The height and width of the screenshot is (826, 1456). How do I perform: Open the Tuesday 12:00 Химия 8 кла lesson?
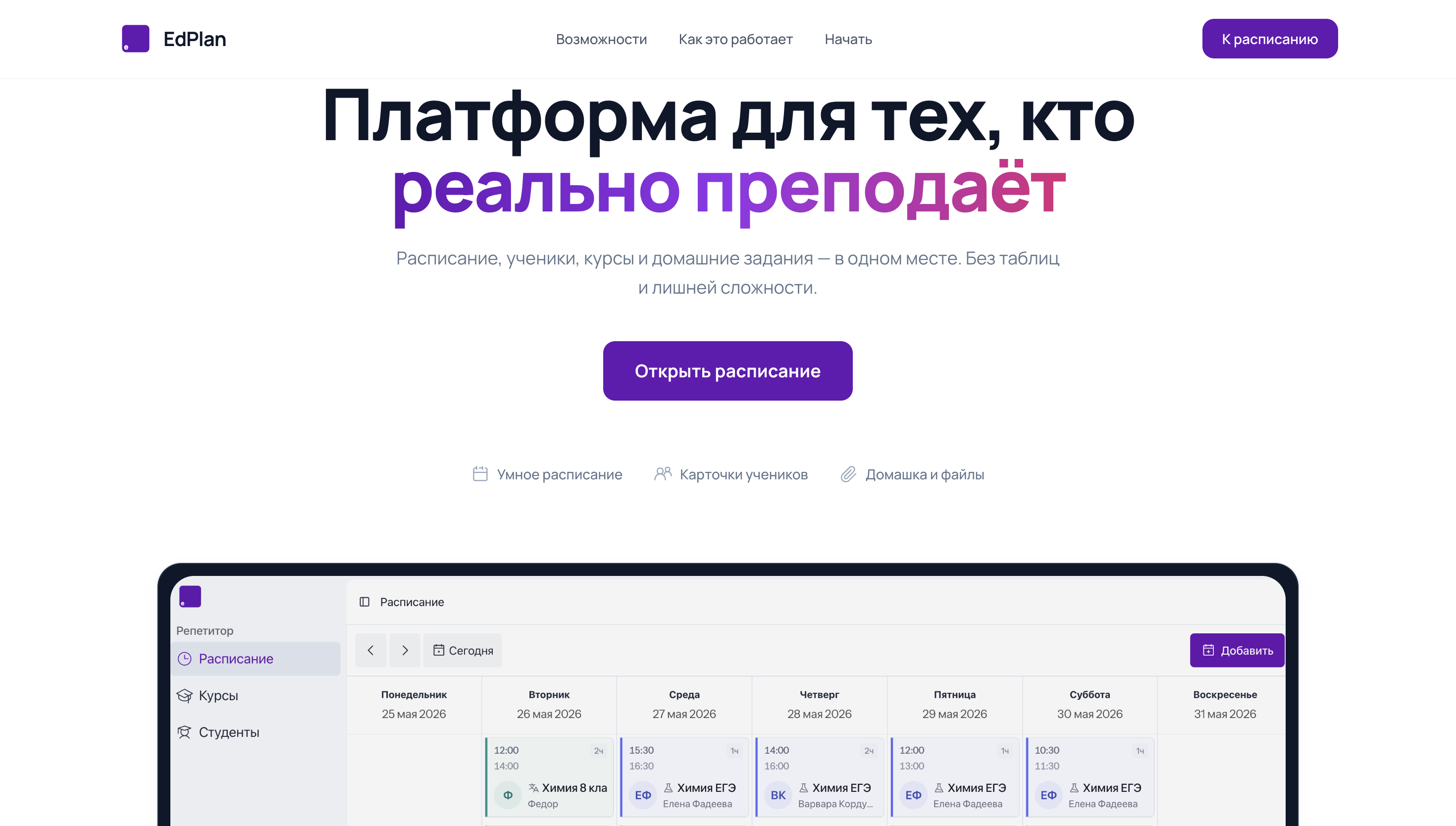pos(549,777)
